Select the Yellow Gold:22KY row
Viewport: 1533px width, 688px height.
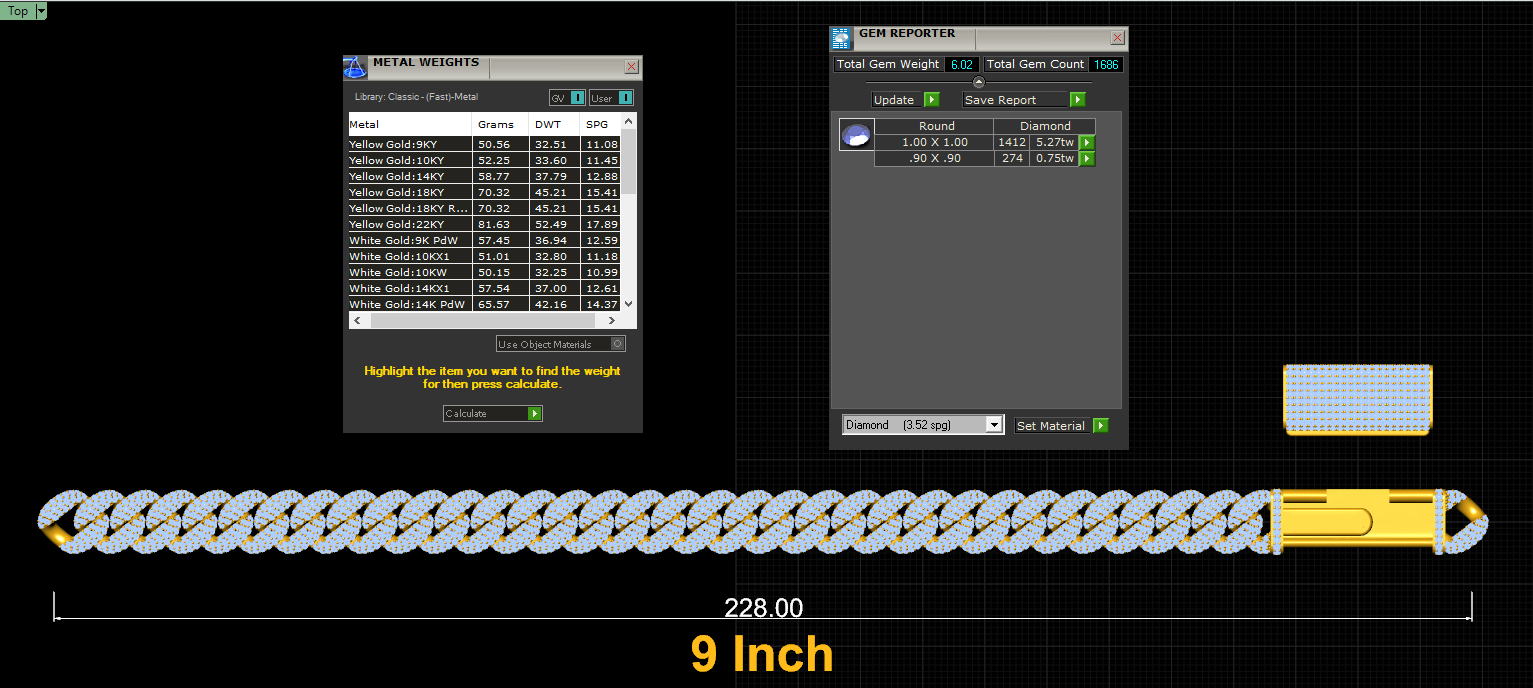tap(484, 224)
